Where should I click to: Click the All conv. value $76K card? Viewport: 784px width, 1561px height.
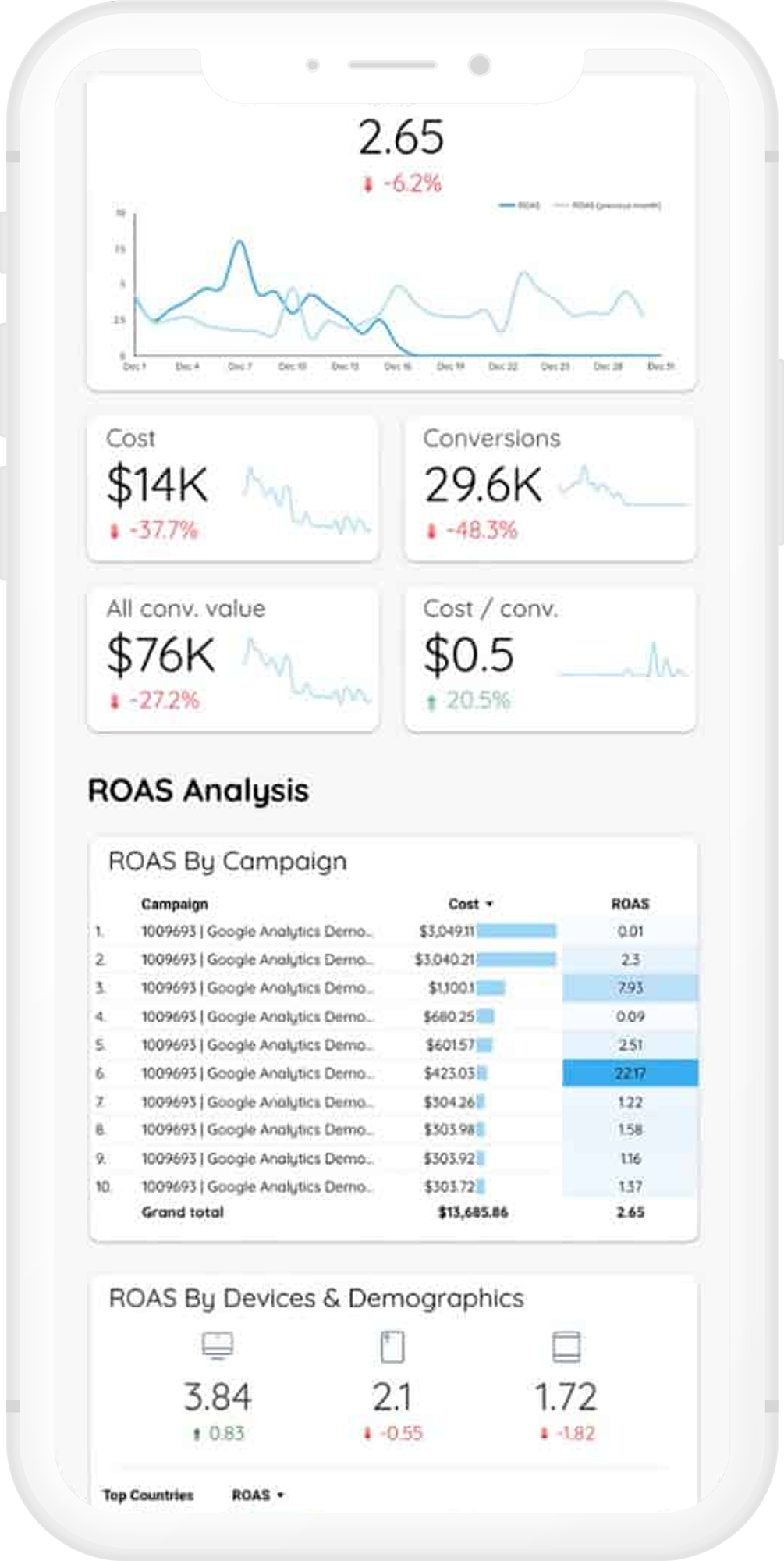pyautogui.click(x=232, y=659)
